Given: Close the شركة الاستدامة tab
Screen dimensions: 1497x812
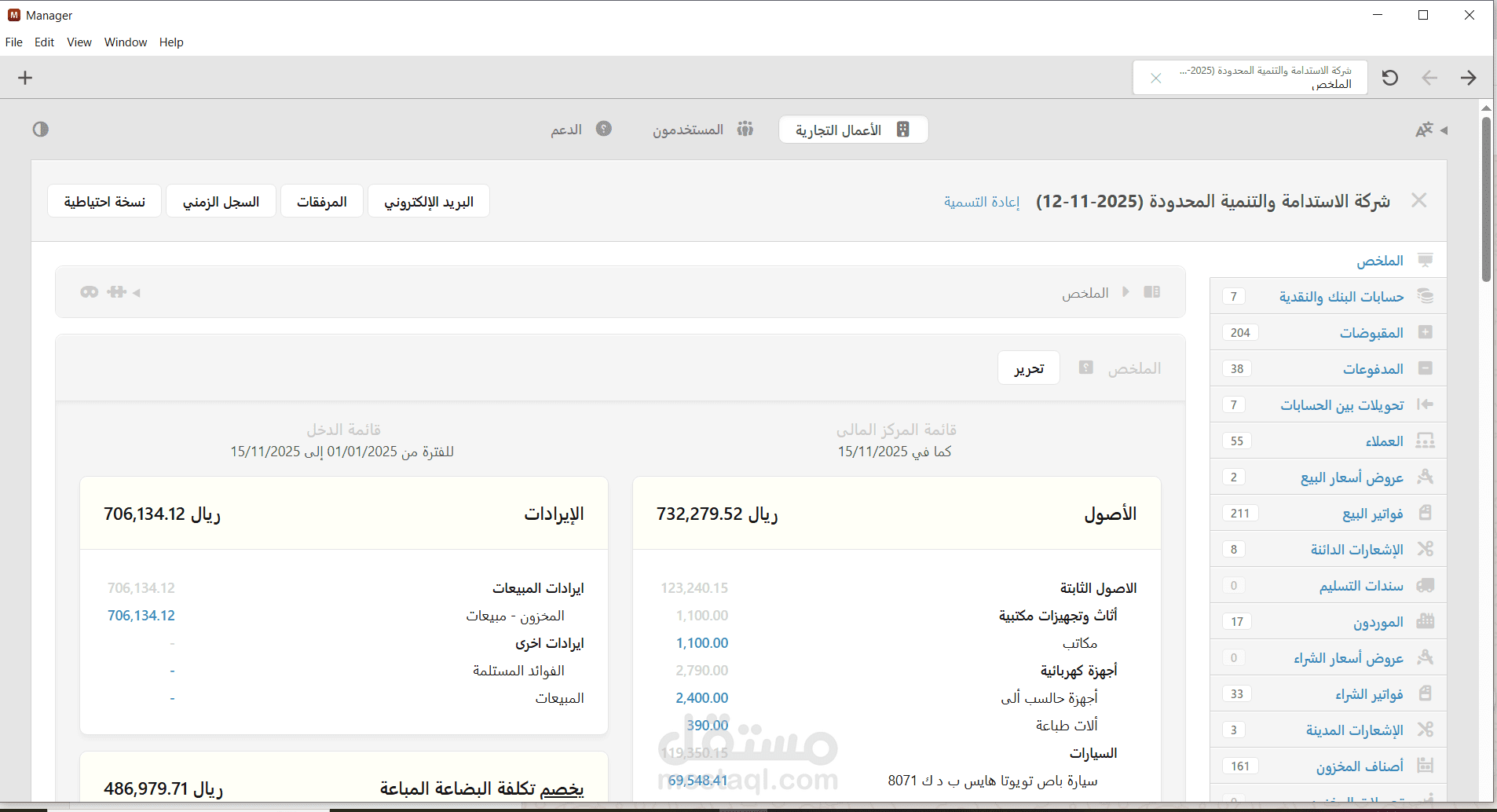Looking at the screenshot, I should coord(1155,78).
